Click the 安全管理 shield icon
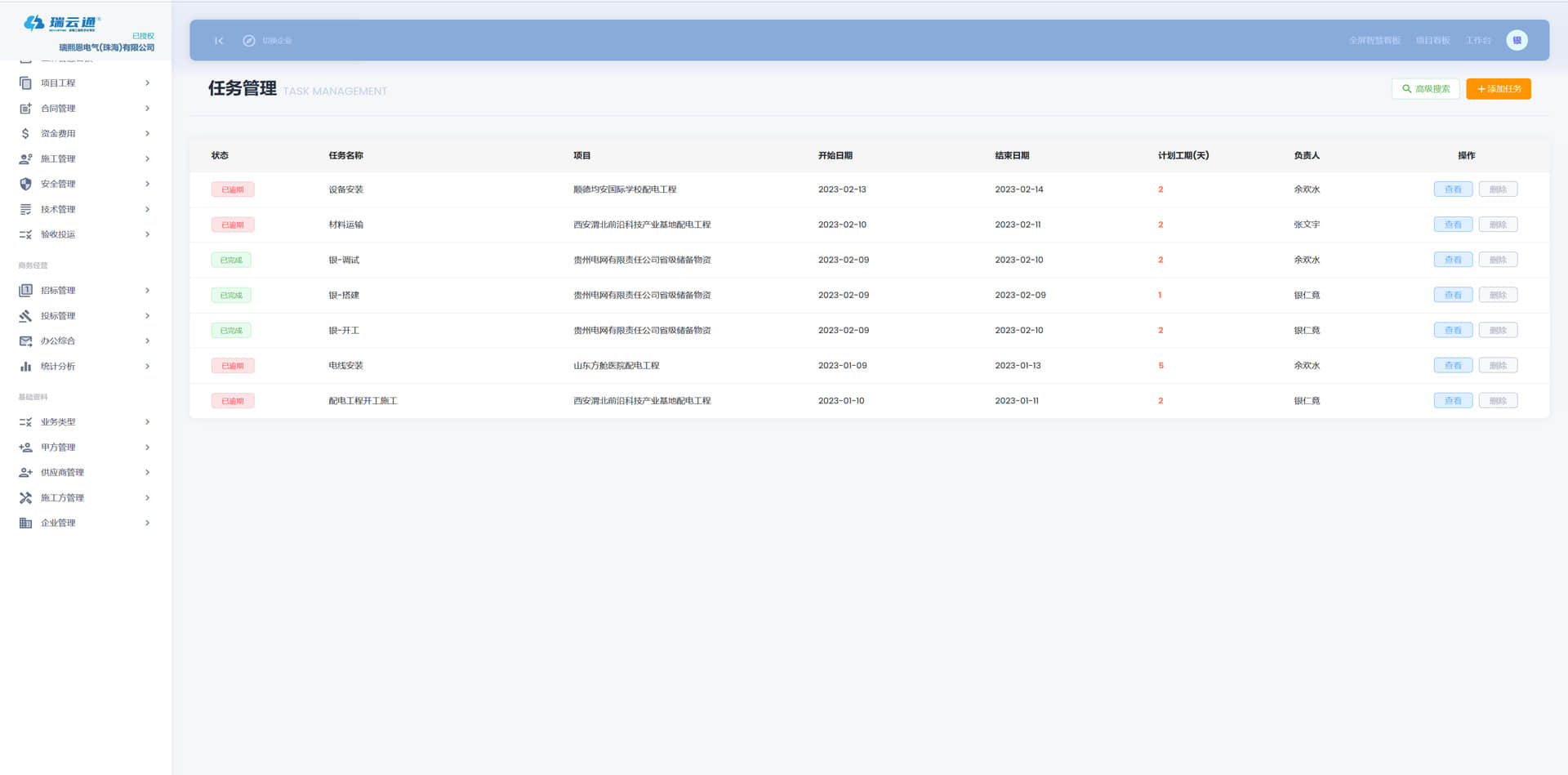The height and width of the screenshot is (775, 1568). pyautogui.click(x=25, y=184)
